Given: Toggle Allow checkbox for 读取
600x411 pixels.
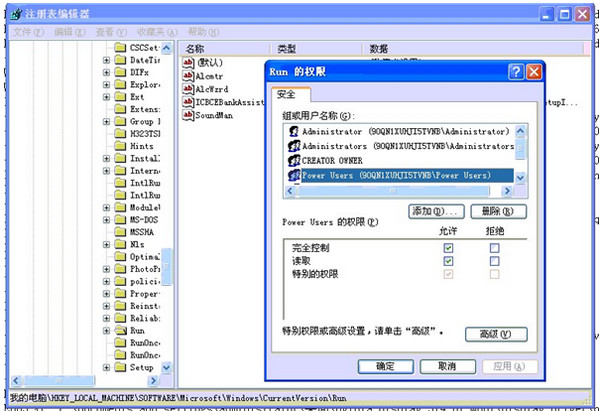Looking at the screenshot, I should click(448, 261).
